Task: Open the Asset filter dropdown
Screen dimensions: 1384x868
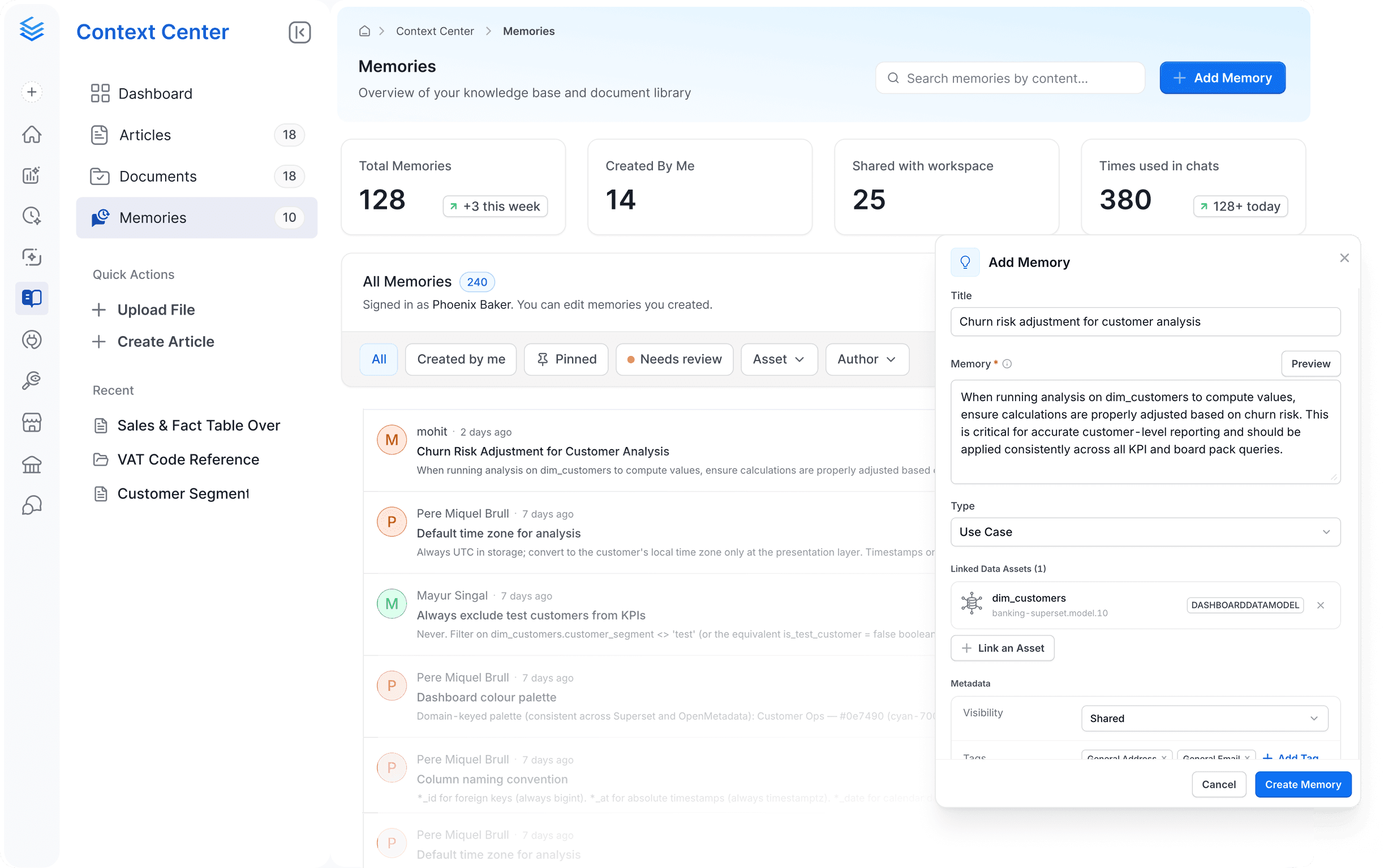Action: (x=779, y=359)
